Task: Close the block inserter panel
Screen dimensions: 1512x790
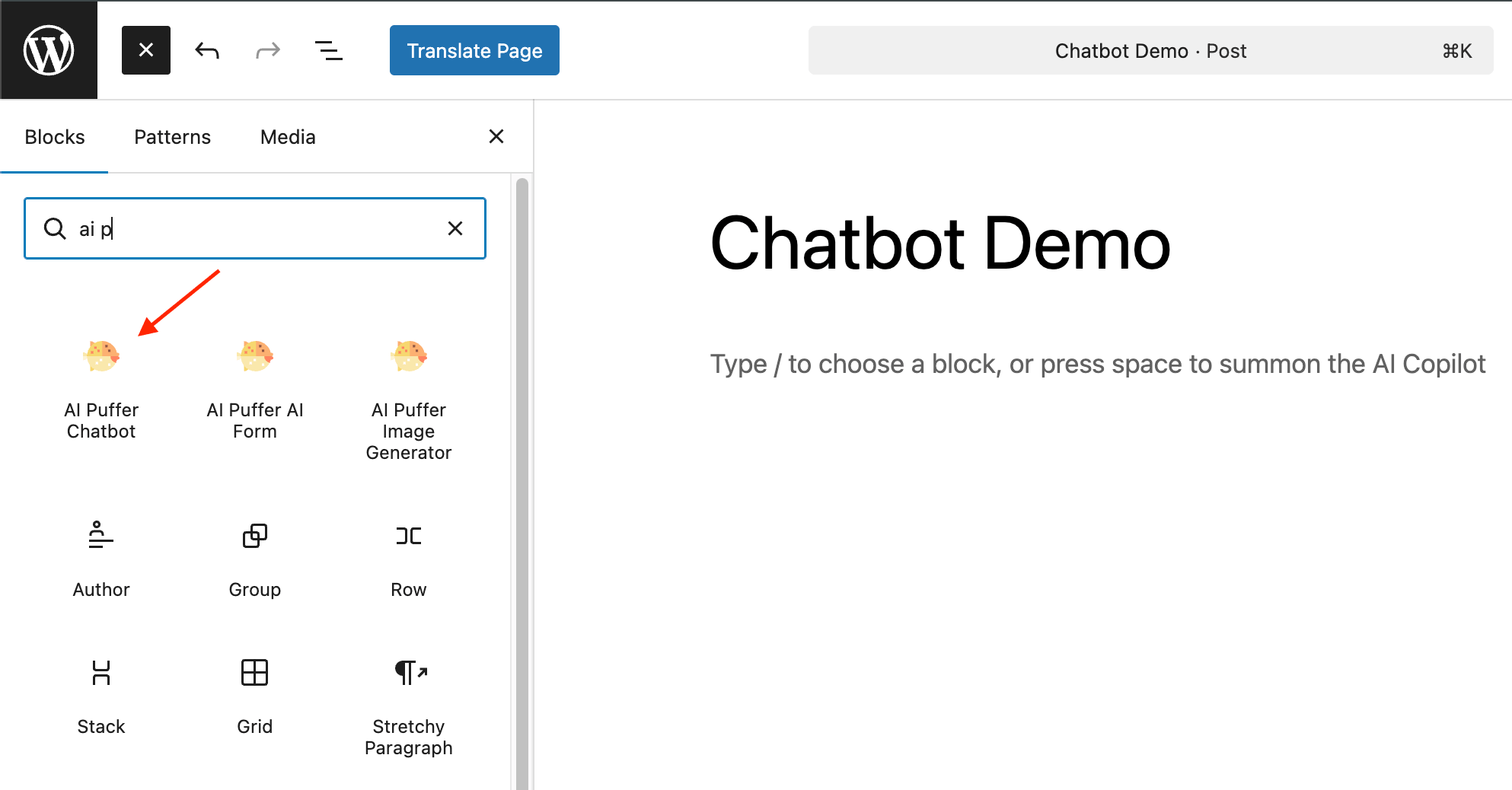Action: coord(496,136)
